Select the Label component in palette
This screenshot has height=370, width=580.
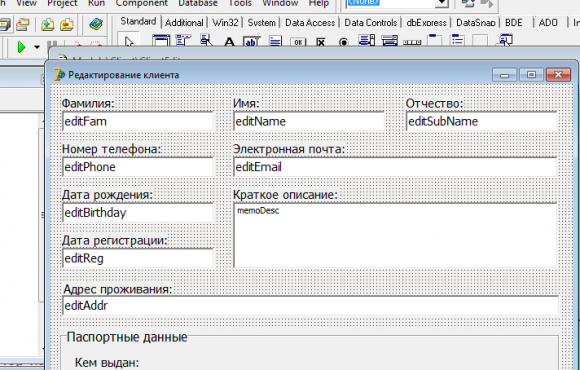pos(229,41)
